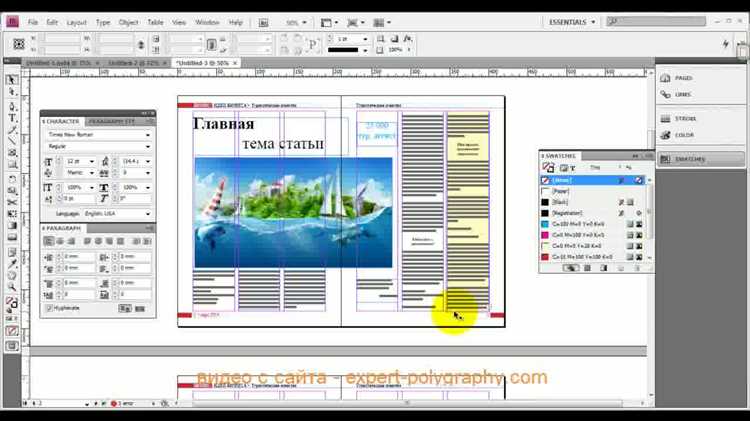Click the toolbox fill and stroke indicator
Image resolution: width=750 pixels, height=421 pixels.
pos(12,303)
